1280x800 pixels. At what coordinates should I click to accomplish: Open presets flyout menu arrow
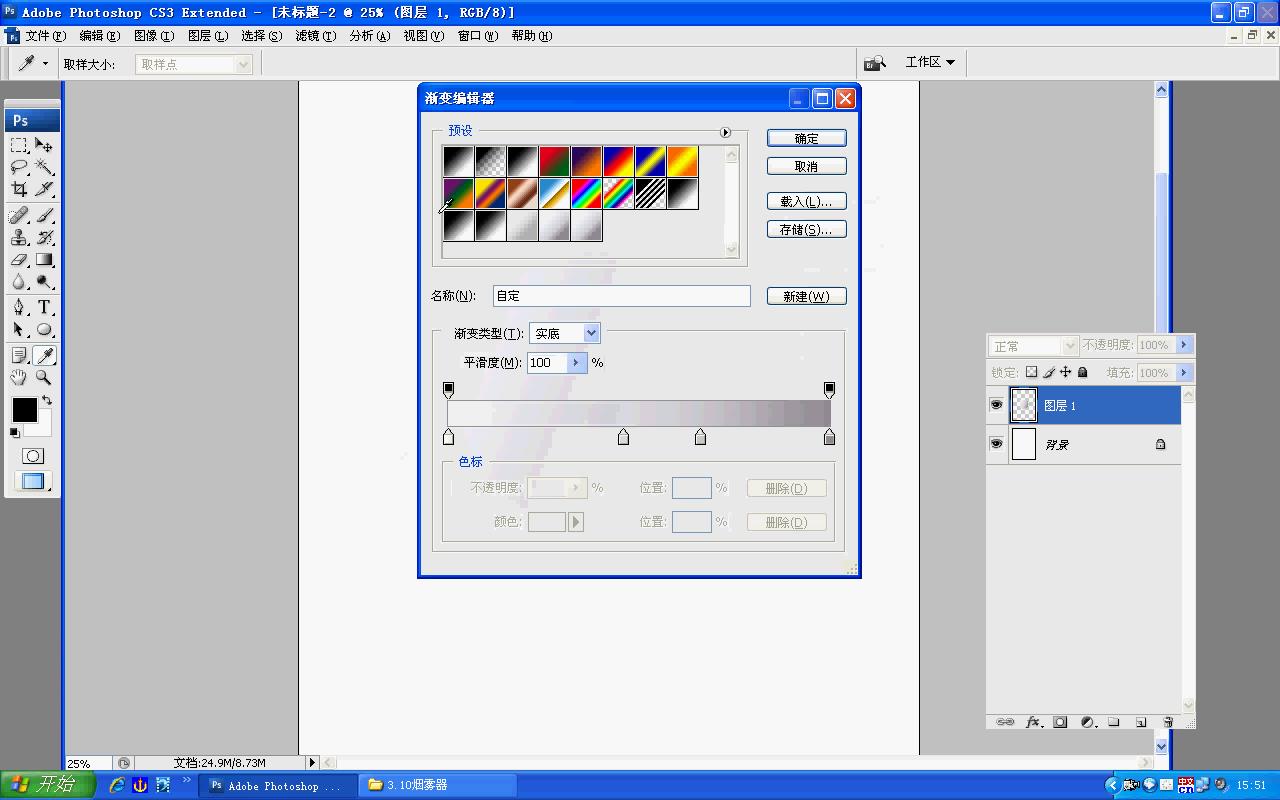(x=725, y=132)
